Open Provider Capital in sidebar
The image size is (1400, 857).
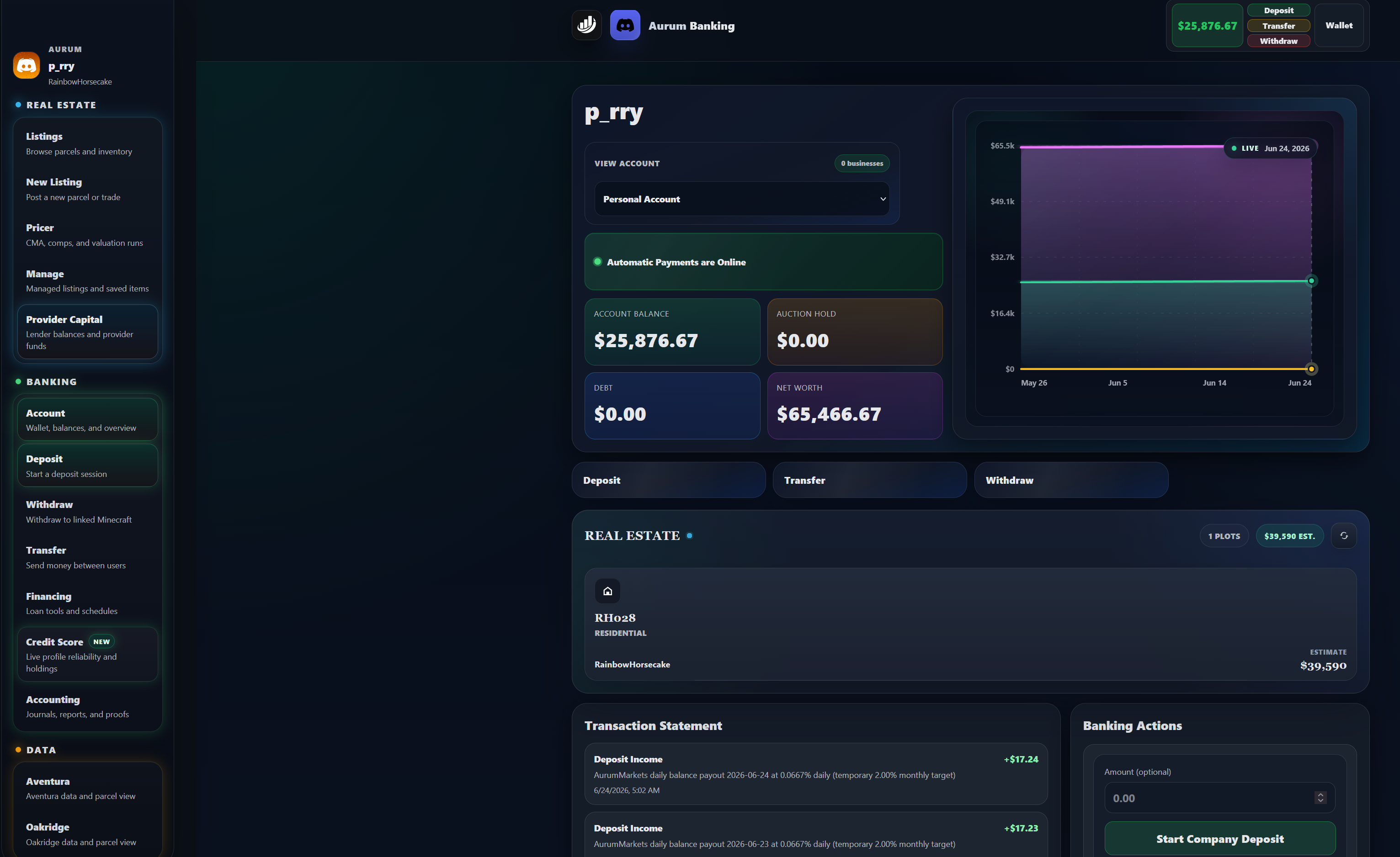[87, 332]
